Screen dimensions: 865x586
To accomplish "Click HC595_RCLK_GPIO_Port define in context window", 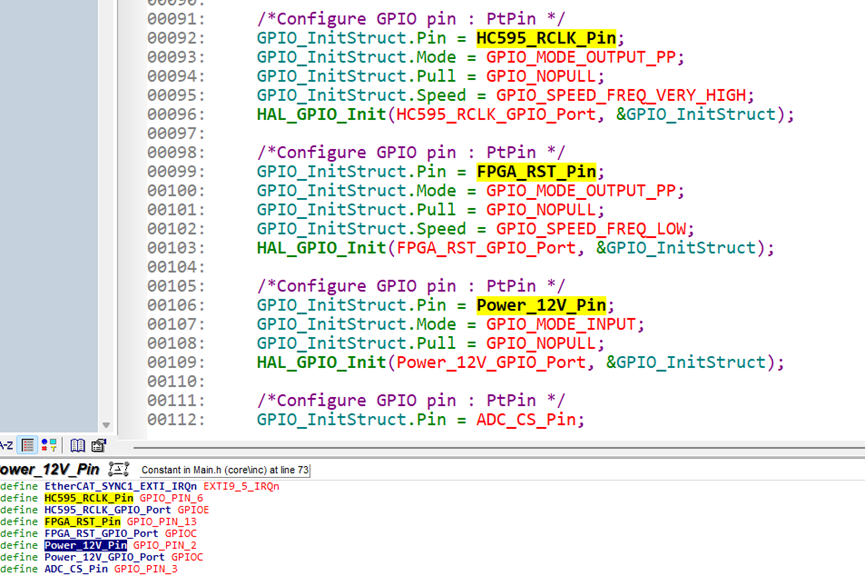I will [x=108, y=510].
